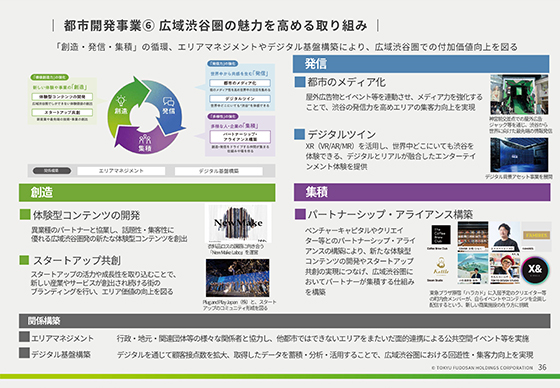The image size is (560, 388).
Task: Click the slide title 都市開発事業⑥ 広域渋谷圏の魅力を高める取り組み
Action: click(215, 26)
